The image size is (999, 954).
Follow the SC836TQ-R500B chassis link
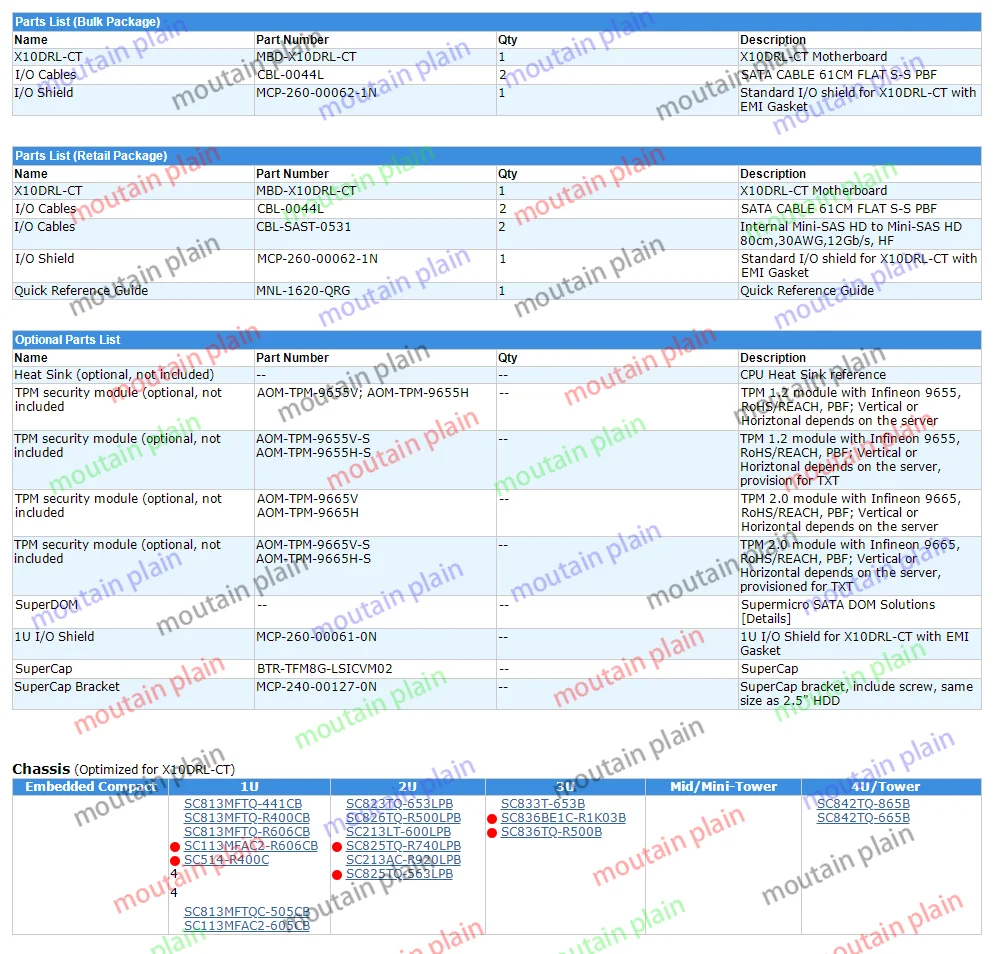pyautogui.click(x=551, y=832)
